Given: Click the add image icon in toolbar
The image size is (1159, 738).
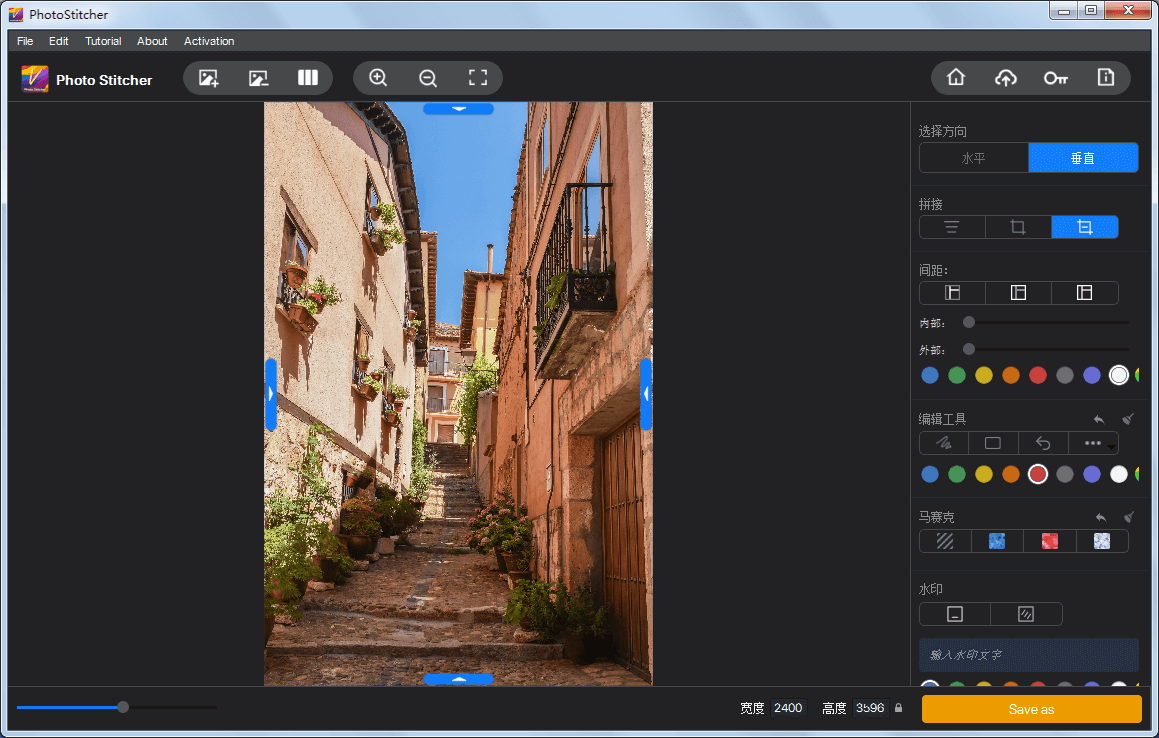Looking at the screenshot, I should 208,78.
